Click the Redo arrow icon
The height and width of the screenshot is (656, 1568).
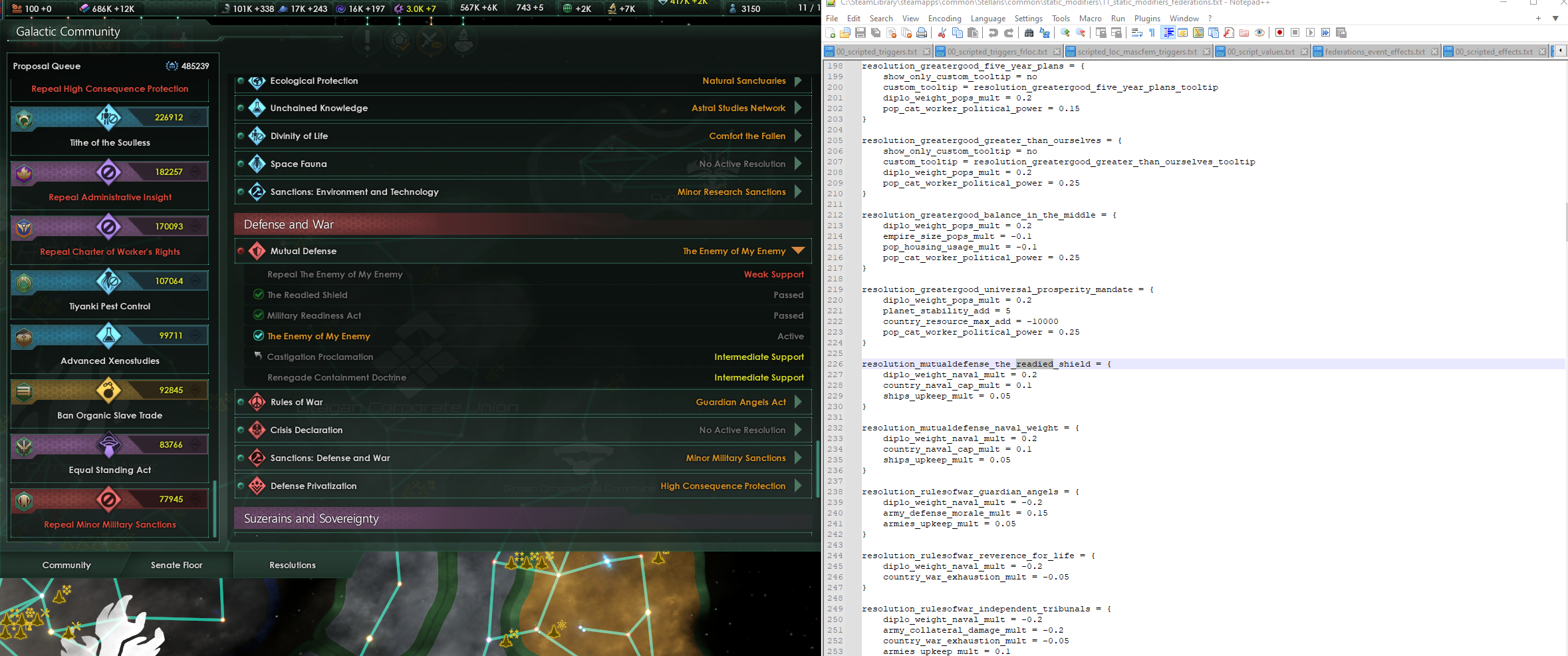coord(1009,33)
